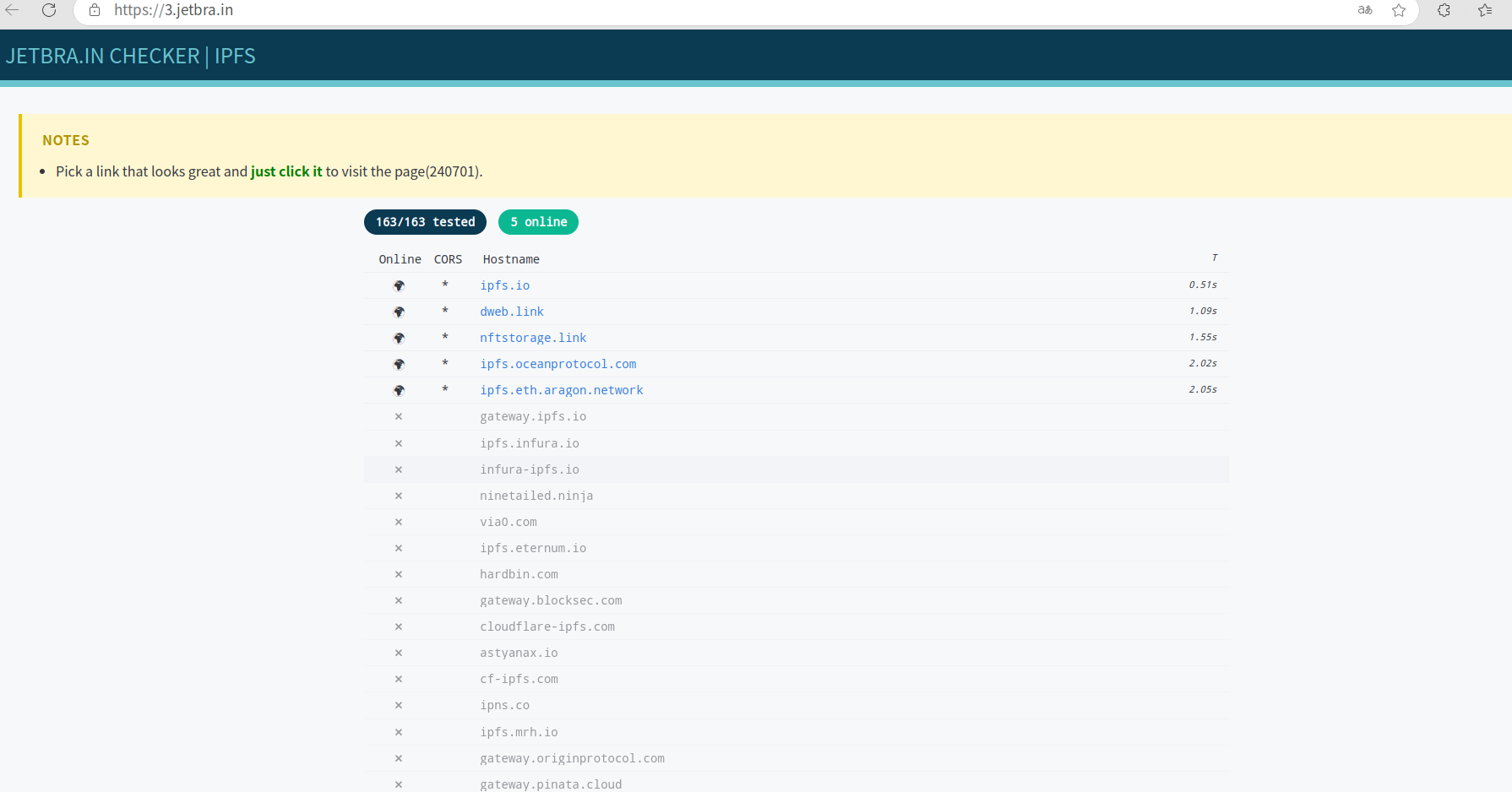Click the JETBRA.IN CHECKER | IPFS header title

[131, 56]
